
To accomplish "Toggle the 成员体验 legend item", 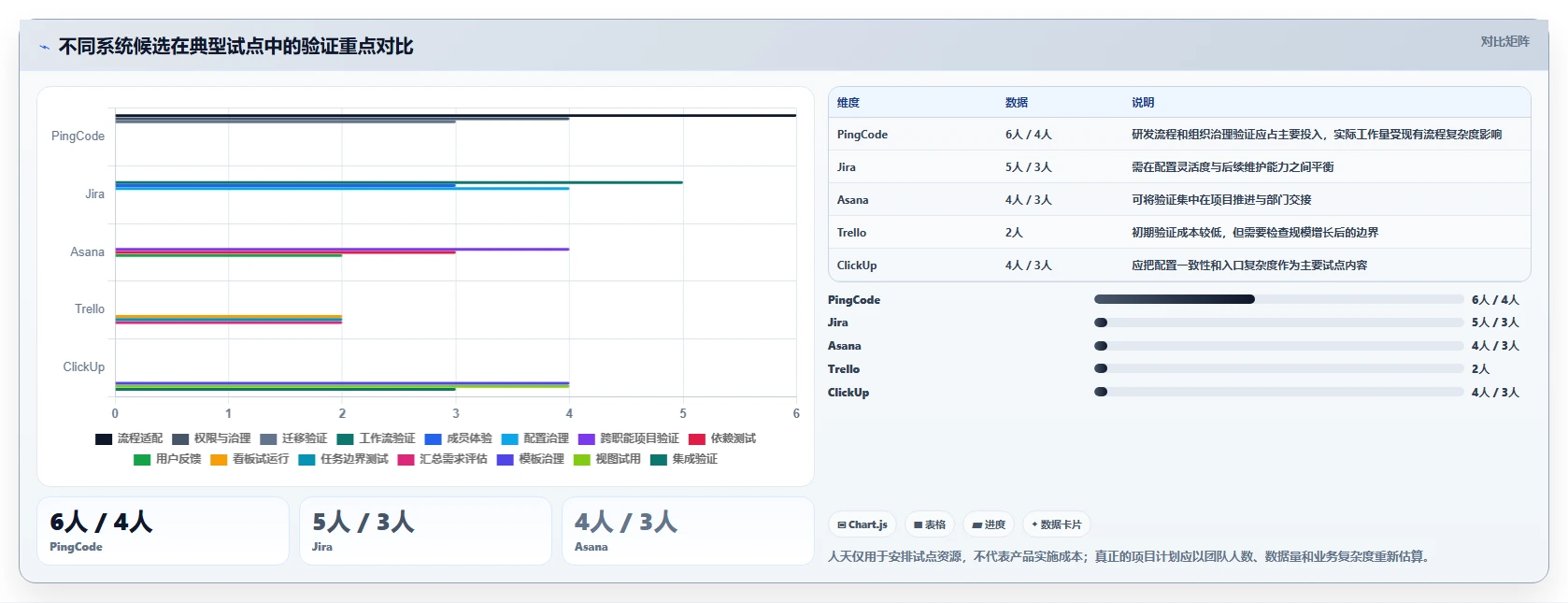I will coord(458,438).
